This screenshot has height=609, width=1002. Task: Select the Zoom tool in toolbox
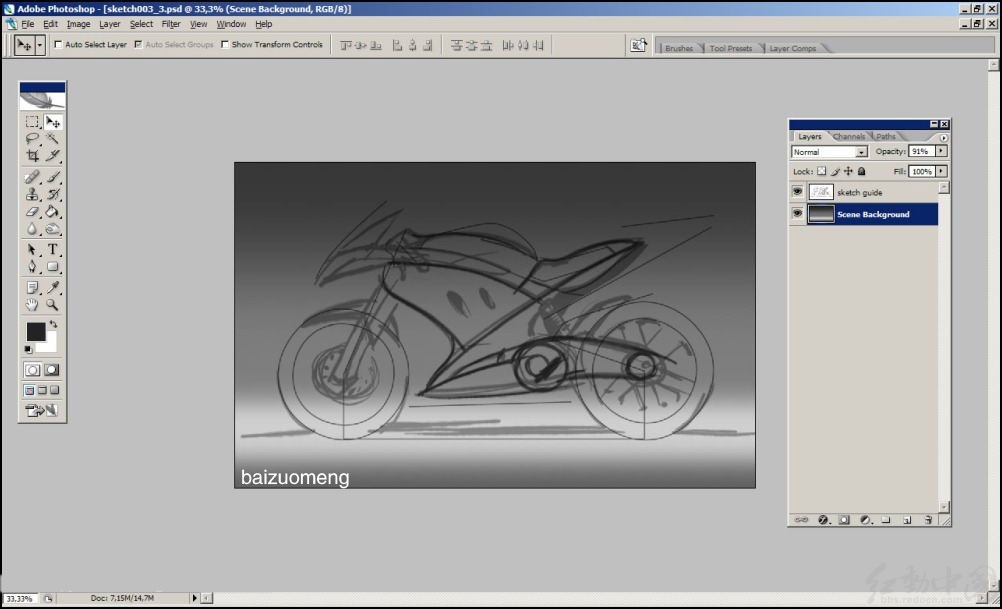52,305
